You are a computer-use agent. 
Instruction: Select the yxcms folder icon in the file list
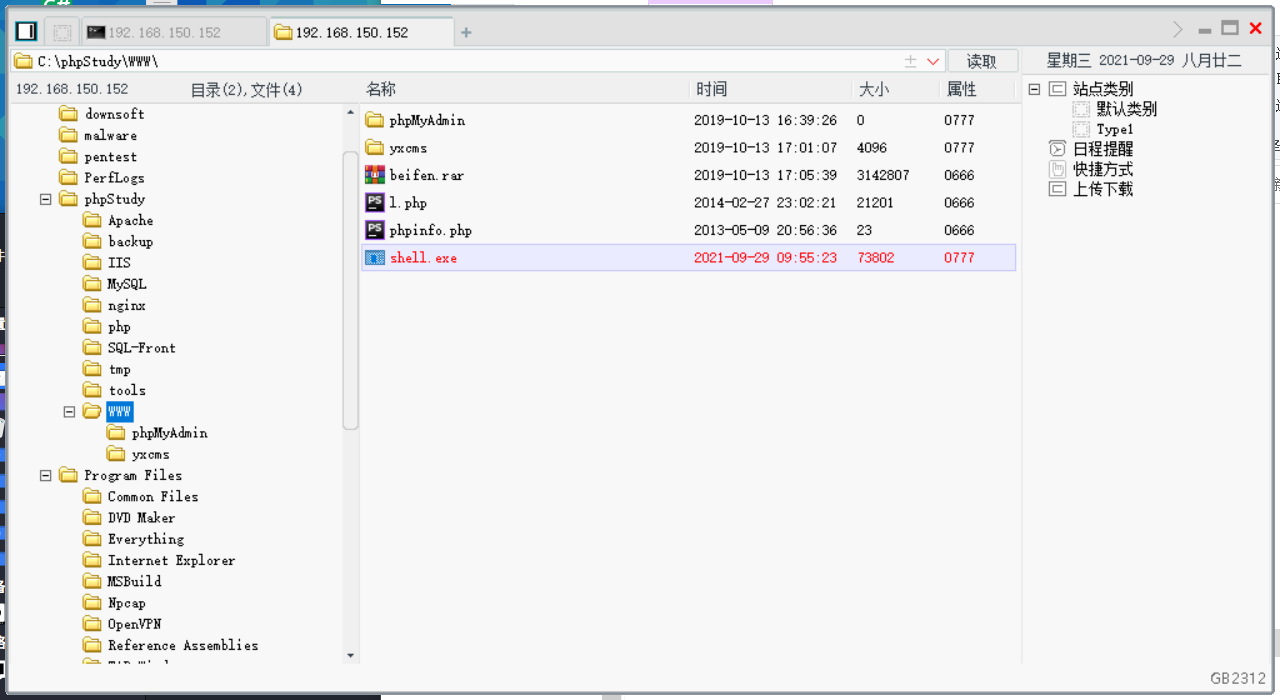(x=375, y=148)
